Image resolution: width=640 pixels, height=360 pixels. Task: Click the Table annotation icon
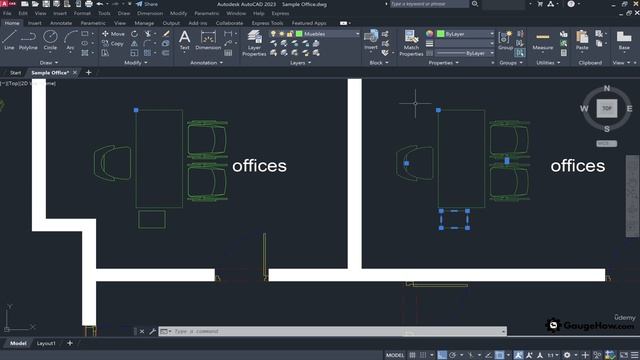(228, 53)
